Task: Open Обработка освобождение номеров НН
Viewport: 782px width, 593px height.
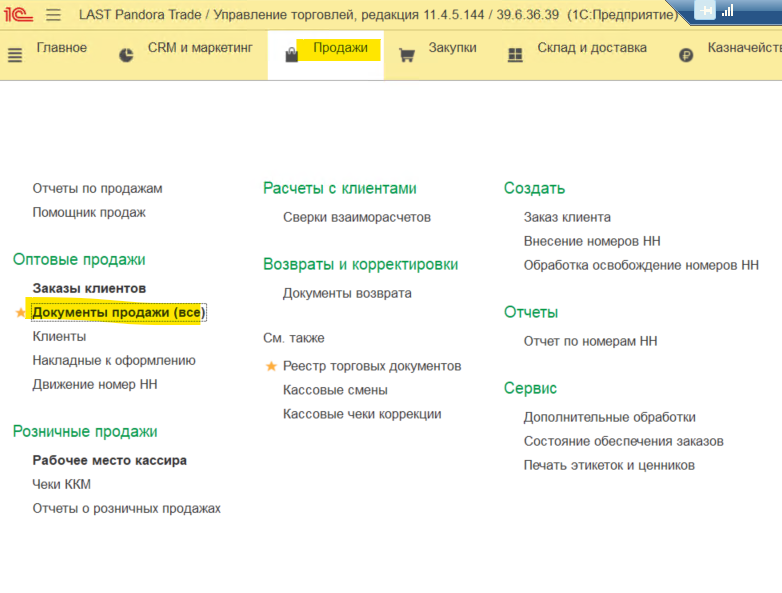Action: coord(641,265)
